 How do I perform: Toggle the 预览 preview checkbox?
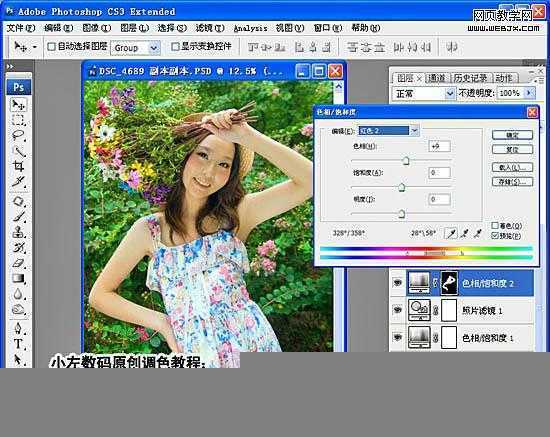[495, 236]
